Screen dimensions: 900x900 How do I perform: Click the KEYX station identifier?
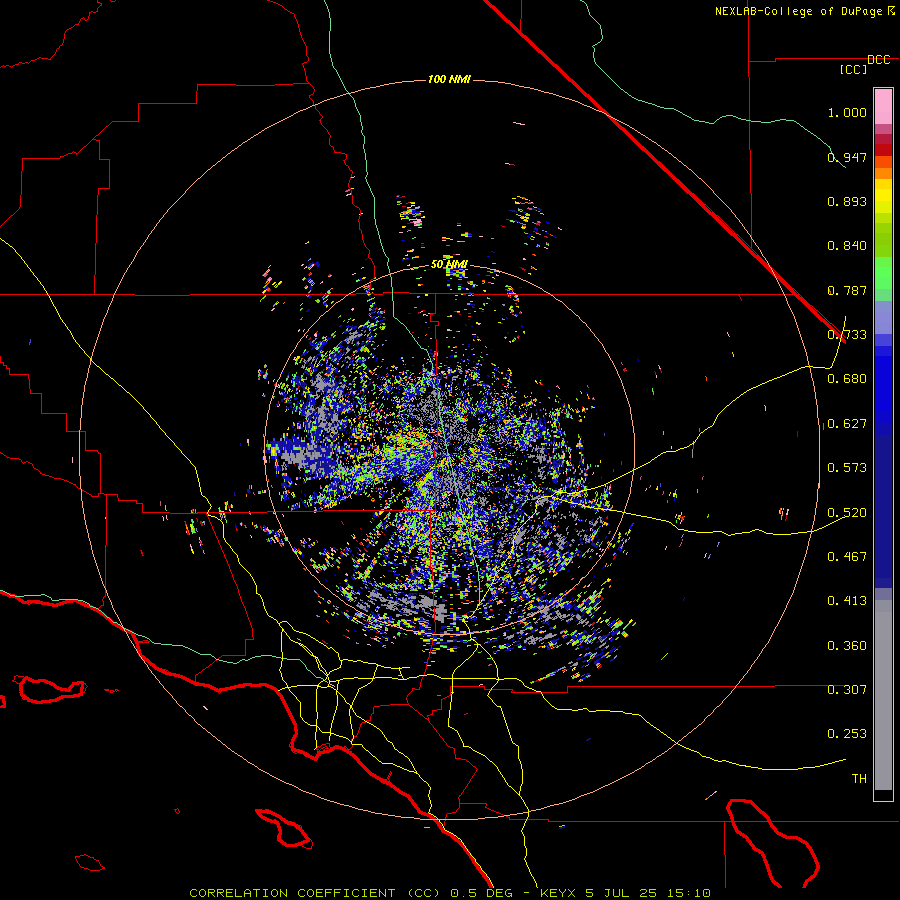click(x=557, y=893)
